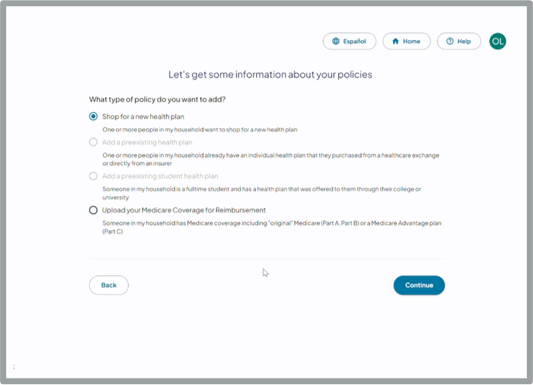Click description text about Medicare Part C coverage
533x385 pixels.
coord(272,227)
